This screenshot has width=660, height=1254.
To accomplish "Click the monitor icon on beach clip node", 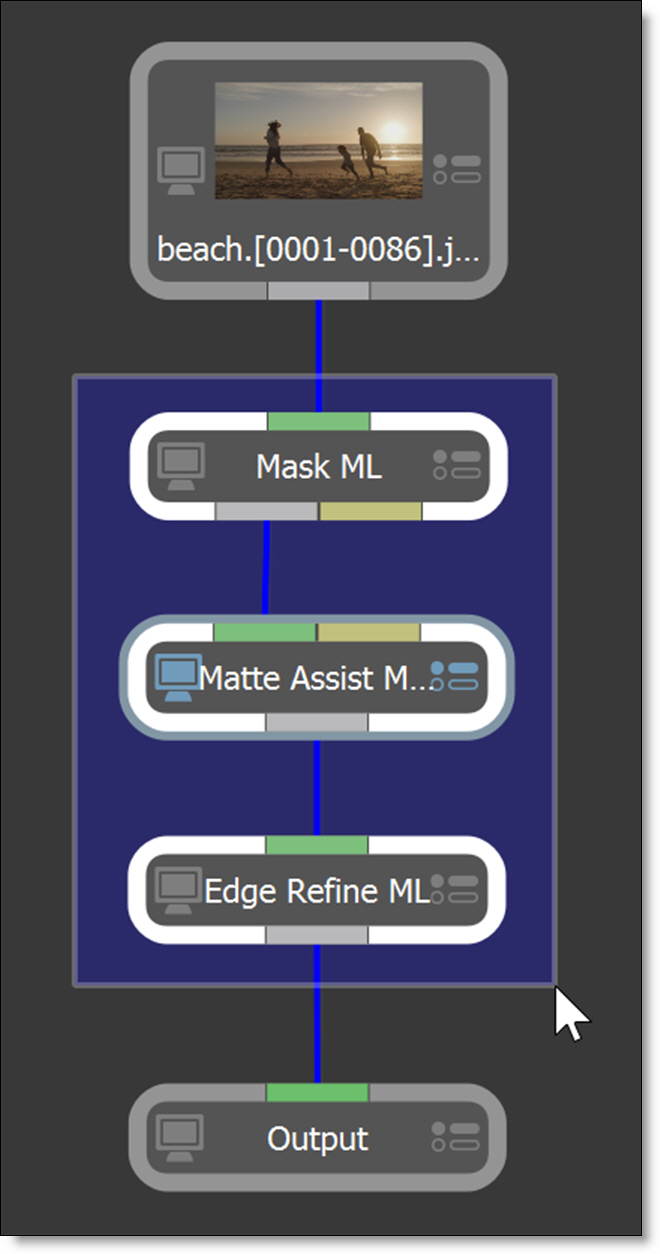I will (x=182, y=172).
